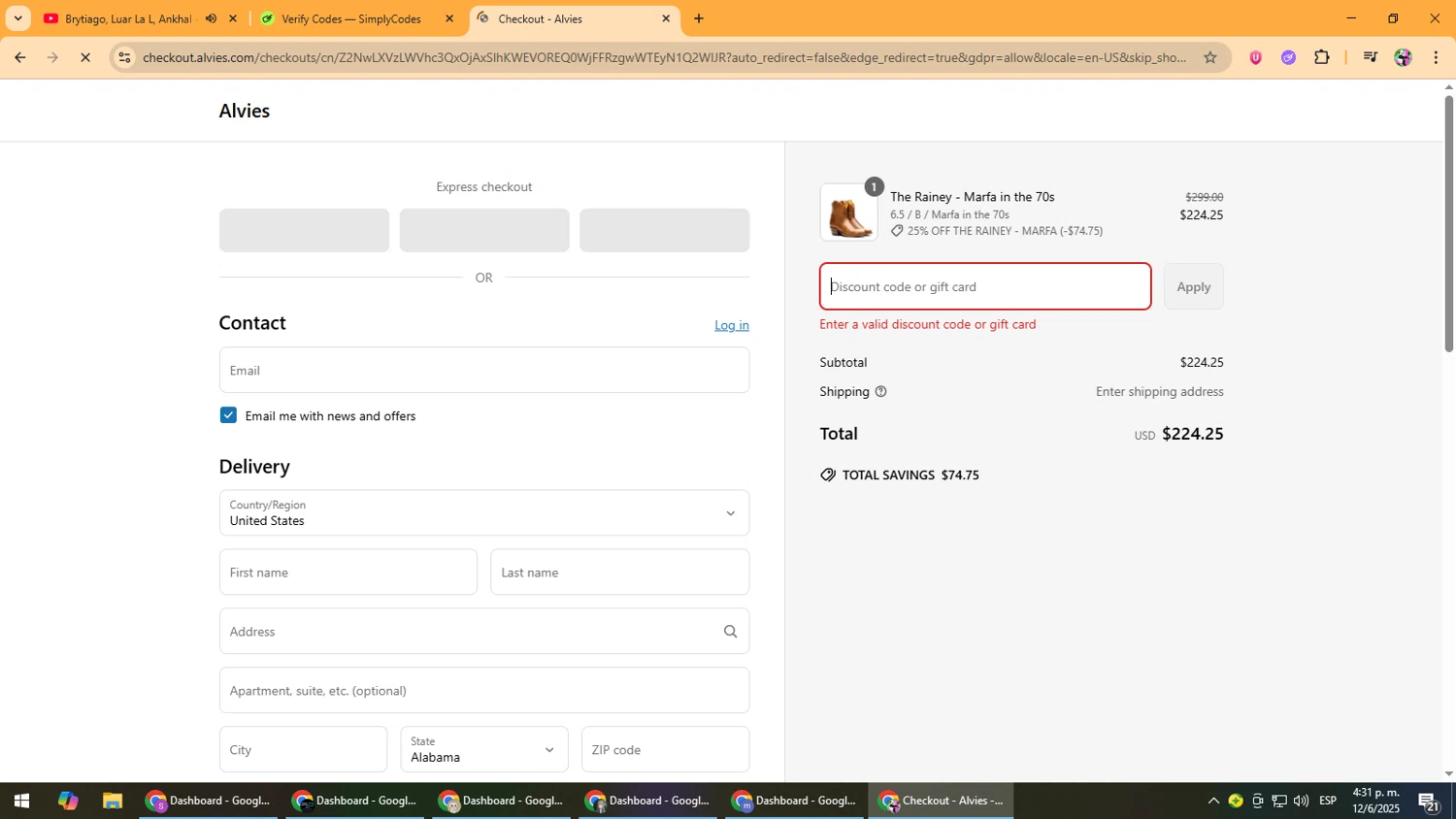Click the page vertical scrollbar

pos(1448,223)
